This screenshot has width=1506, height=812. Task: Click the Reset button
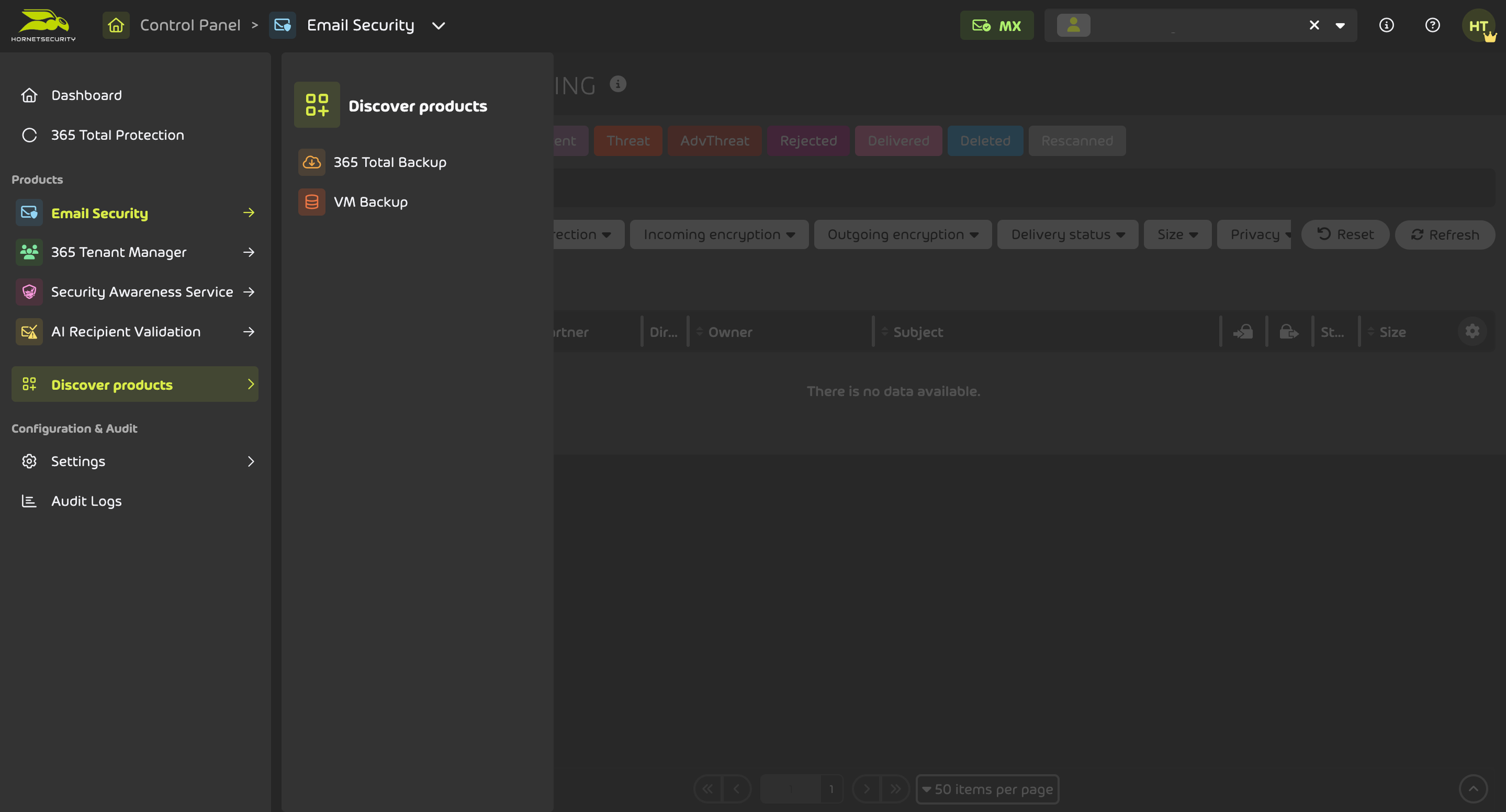tap(1345, 235)
